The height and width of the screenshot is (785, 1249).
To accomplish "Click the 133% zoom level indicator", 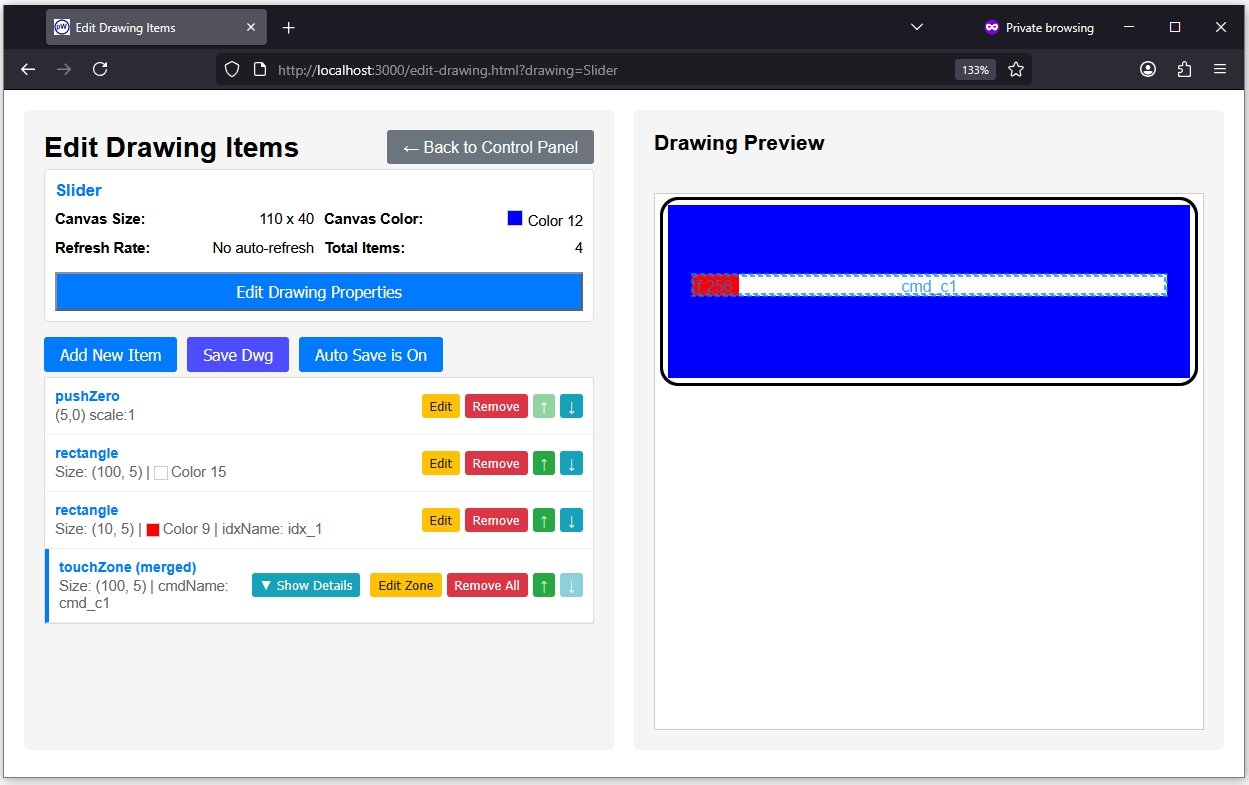I will click(975, 70).
